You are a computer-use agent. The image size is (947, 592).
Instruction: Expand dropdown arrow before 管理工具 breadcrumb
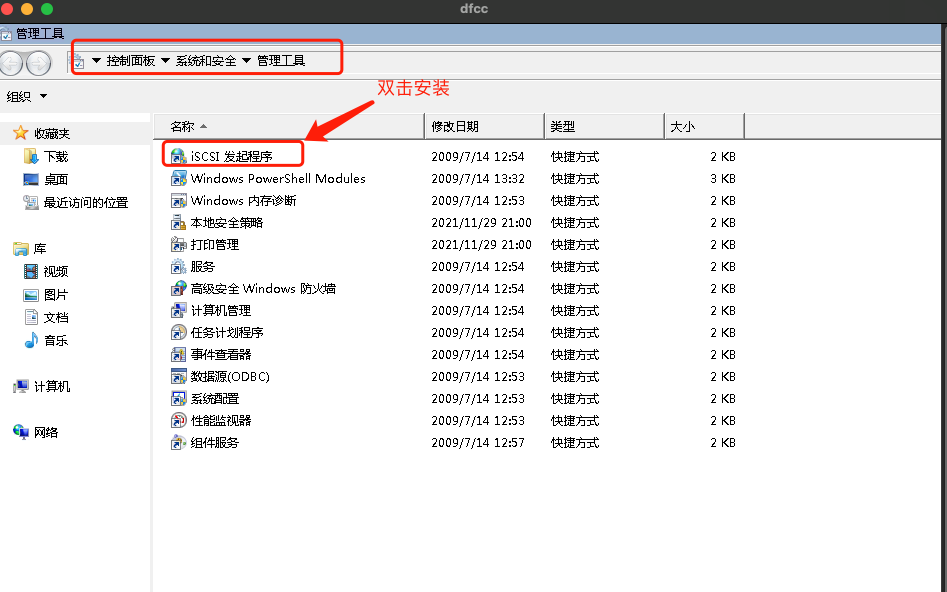click(x=246, y=60)
